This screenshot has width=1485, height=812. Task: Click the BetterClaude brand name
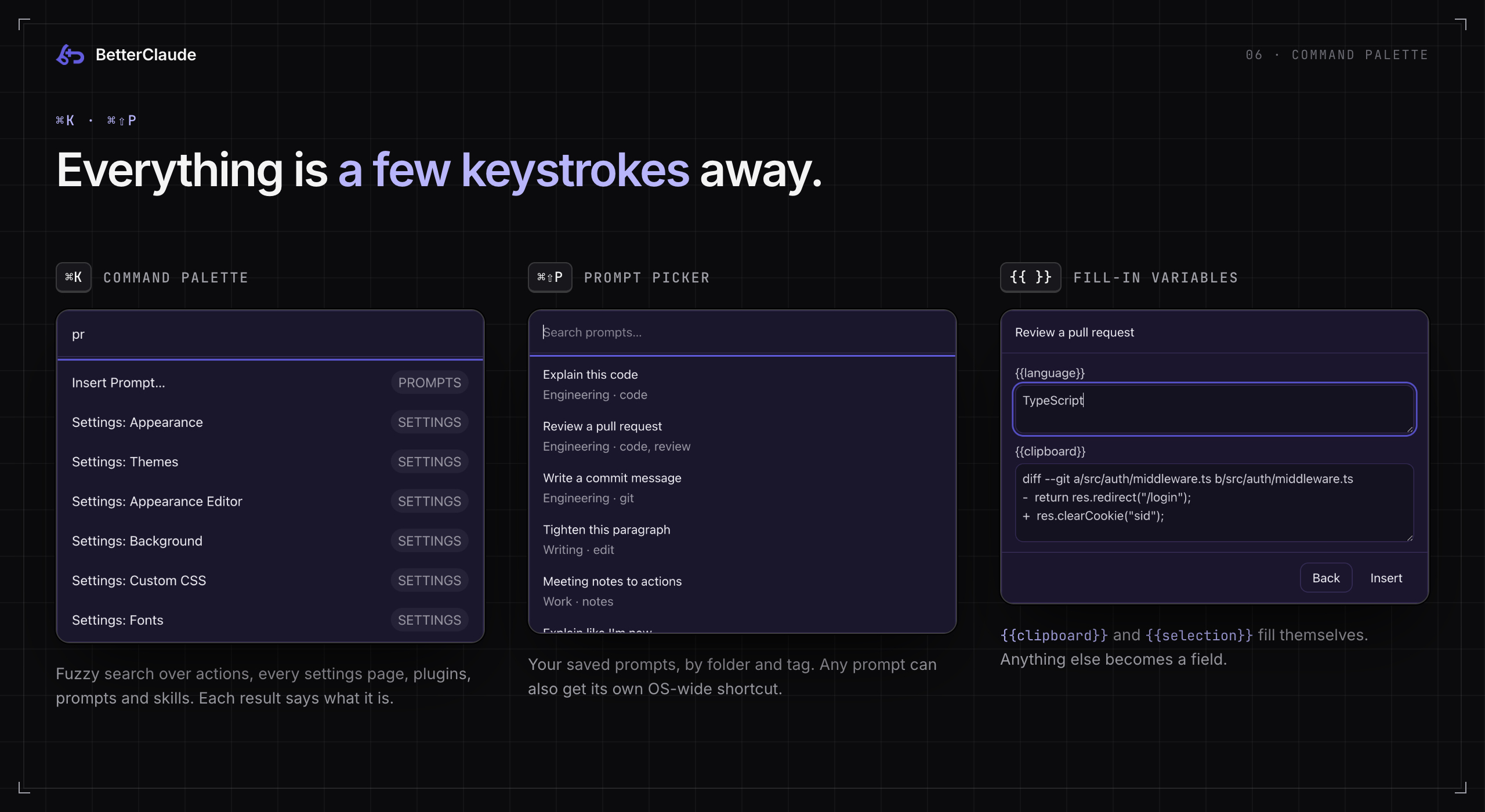(146, 55)
